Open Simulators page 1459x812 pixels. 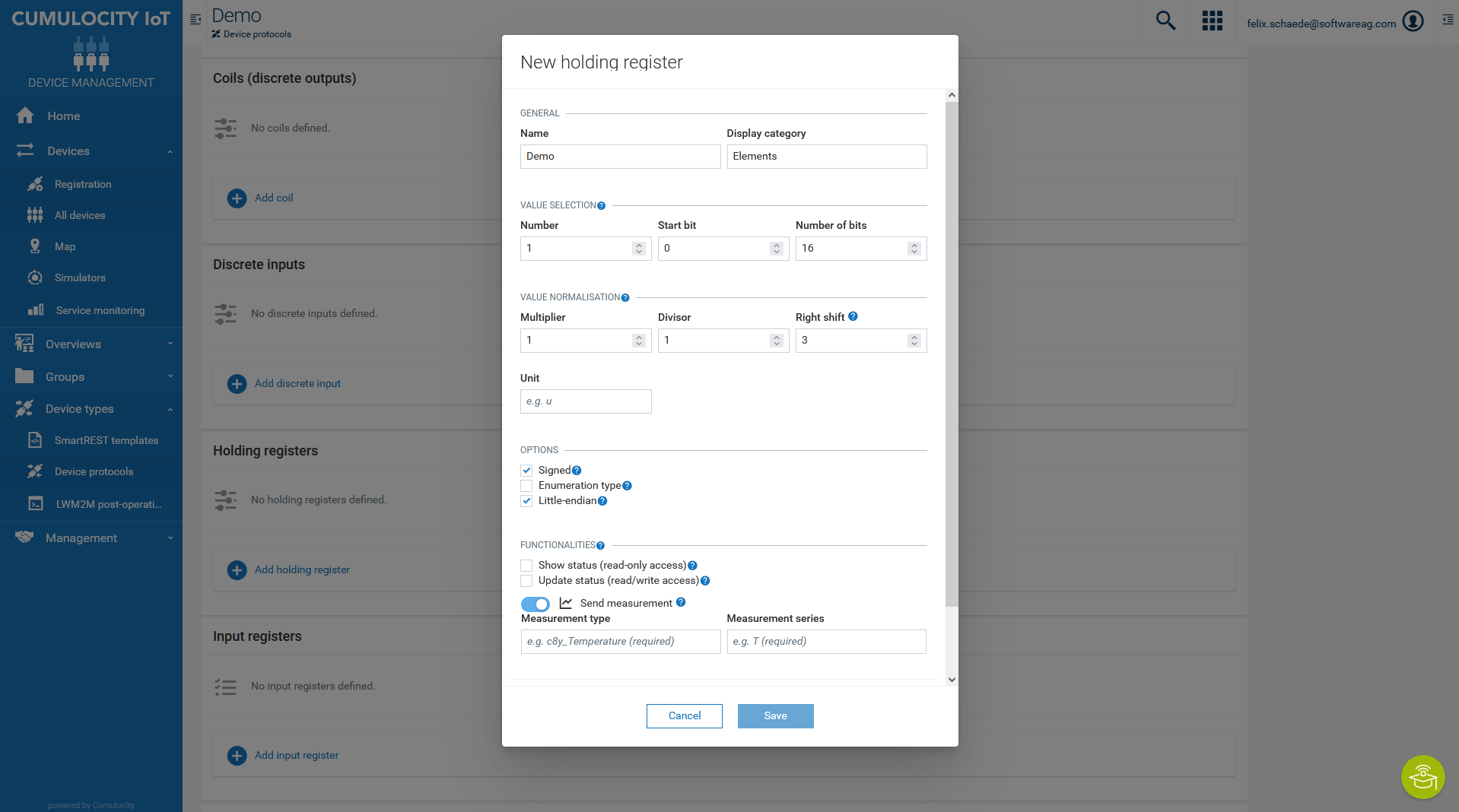80,278
